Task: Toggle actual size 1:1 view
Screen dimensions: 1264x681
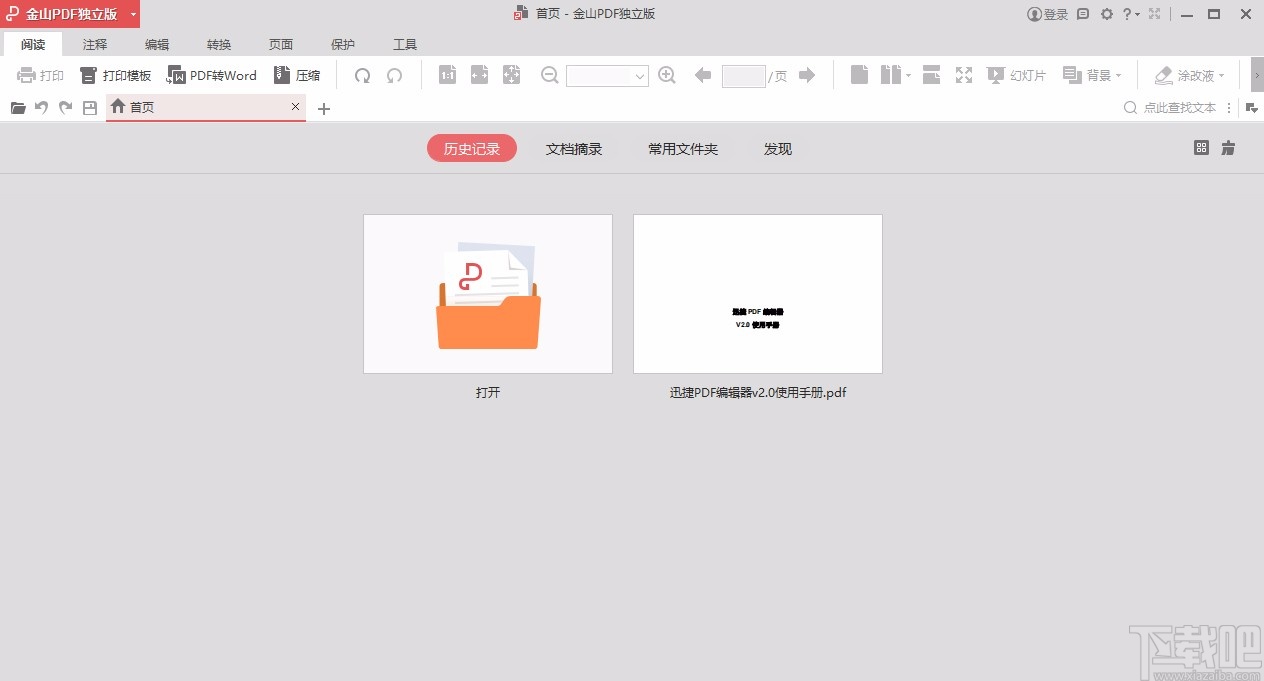Action: 447,75
